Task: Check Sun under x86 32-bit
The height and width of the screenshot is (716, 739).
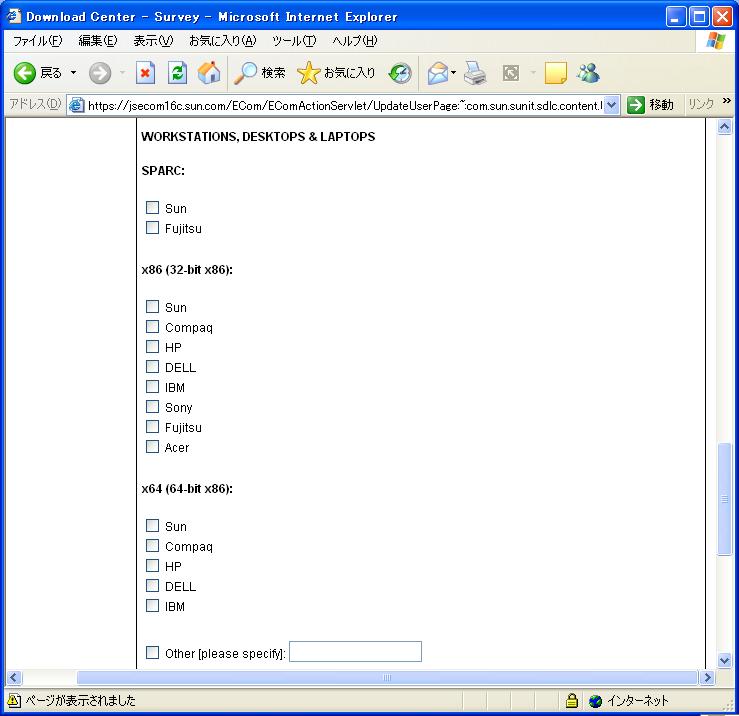Action: tap(152, 306)
